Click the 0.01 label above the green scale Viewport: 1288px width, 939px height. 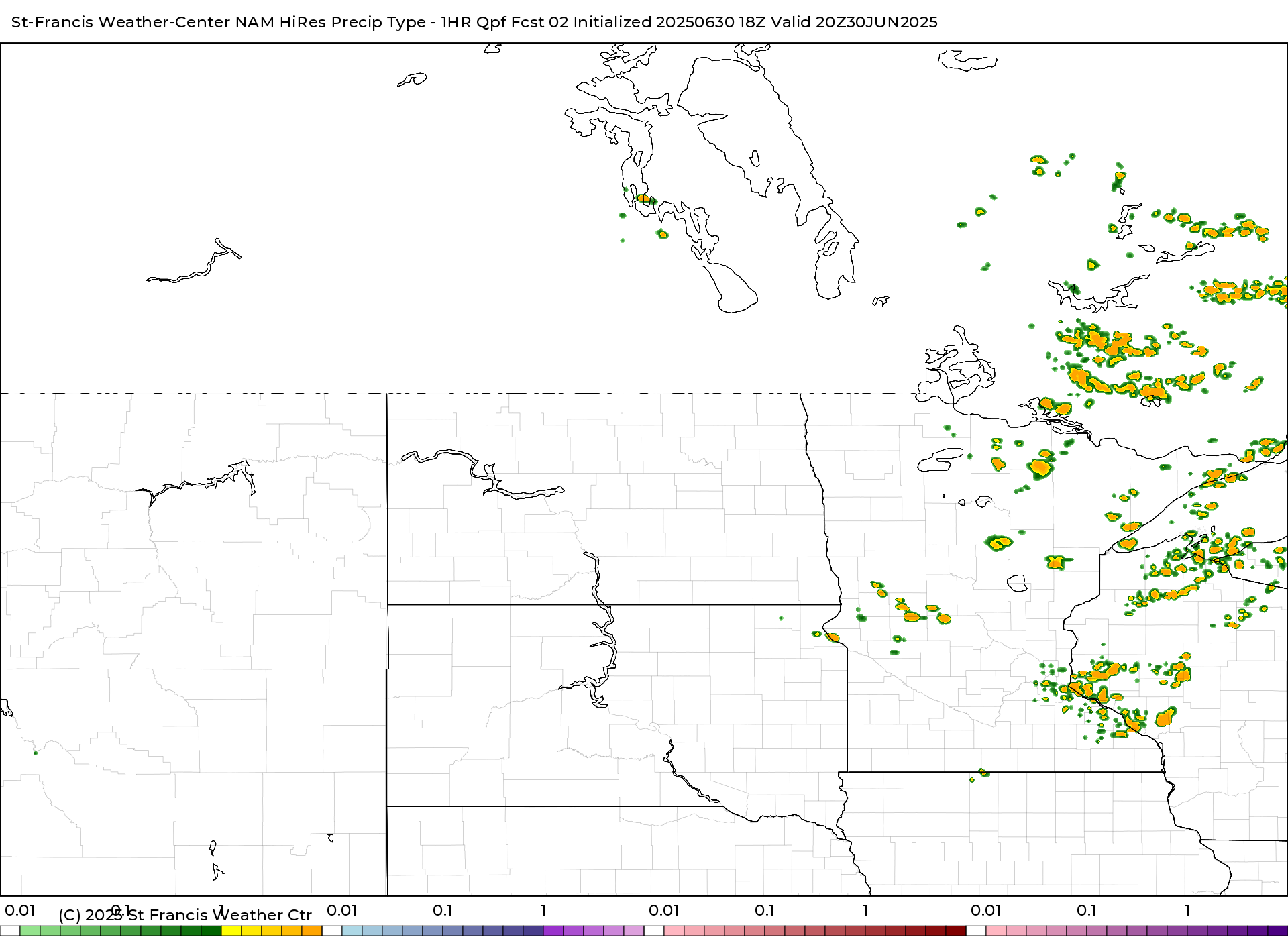click(19, 910)
